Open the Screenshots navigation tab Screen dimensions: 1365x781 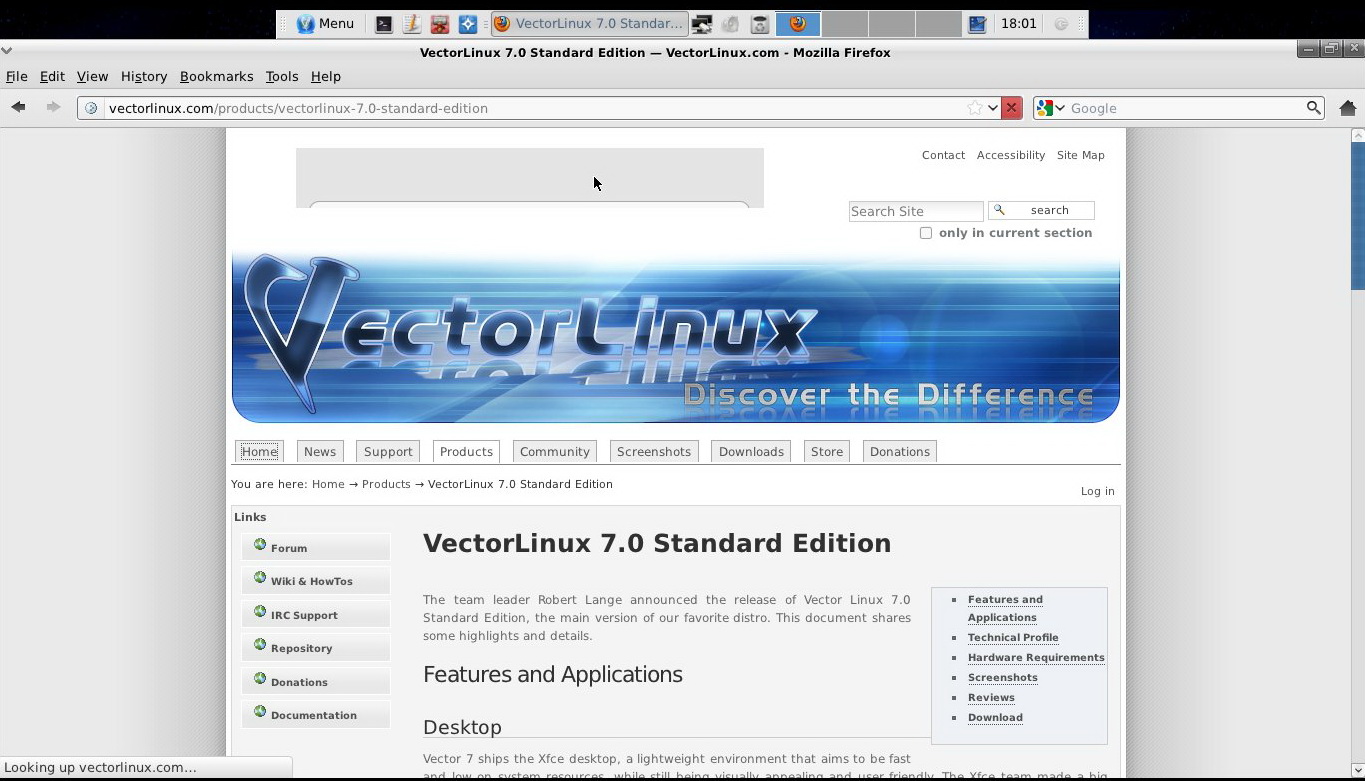(x=654, y=451)
